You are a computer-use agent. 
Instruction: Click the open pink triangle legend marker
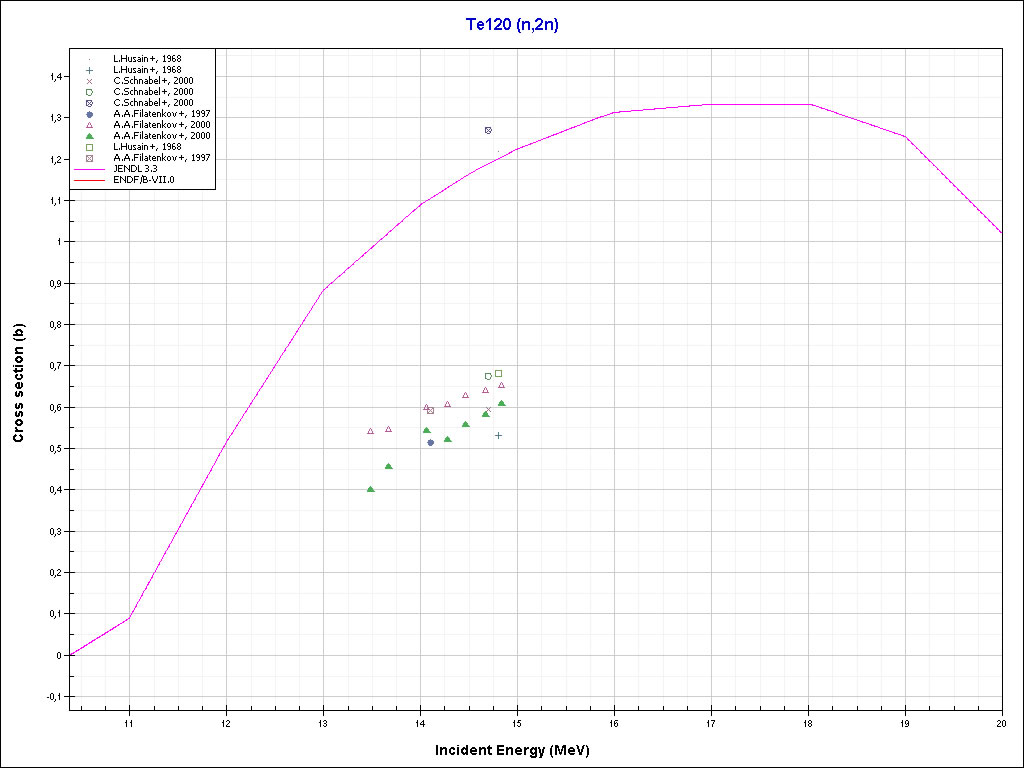(x=89, y=124)
